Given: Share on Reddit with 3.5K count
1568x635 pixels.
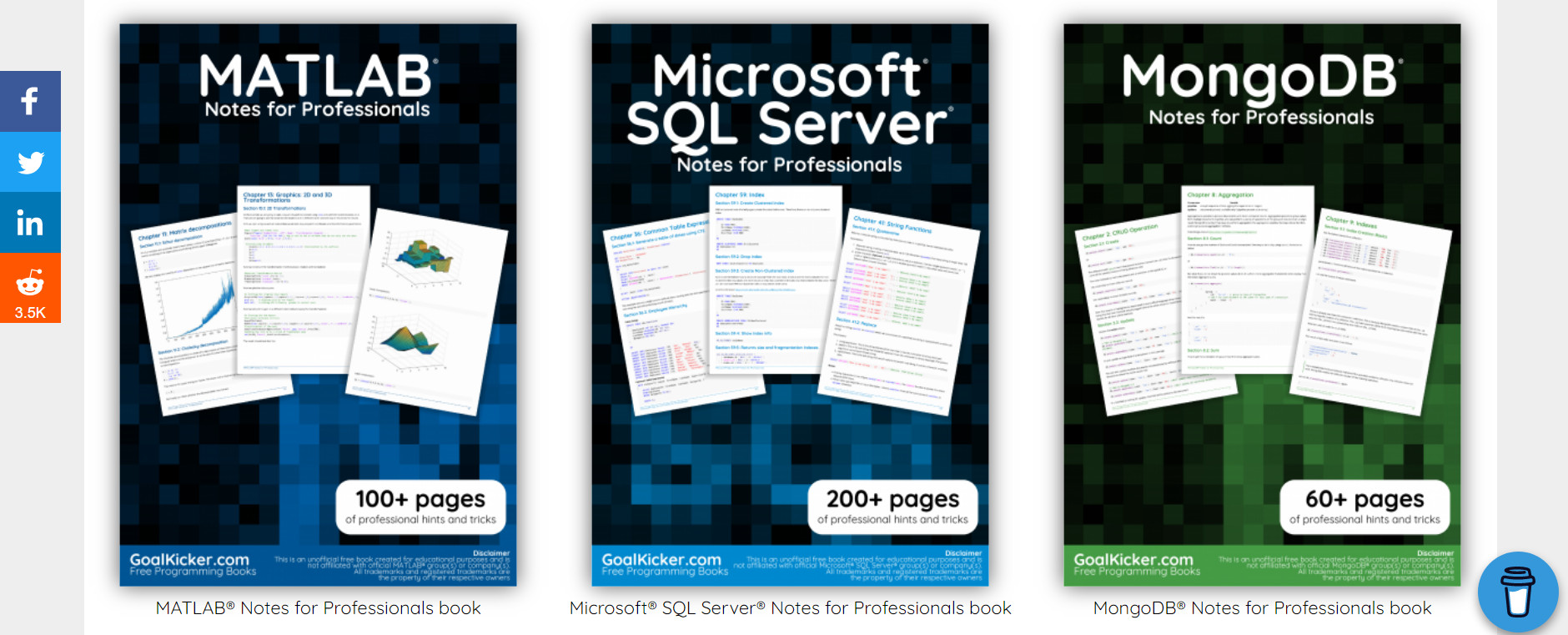Looking at the screenshot, I should point(30,289).
